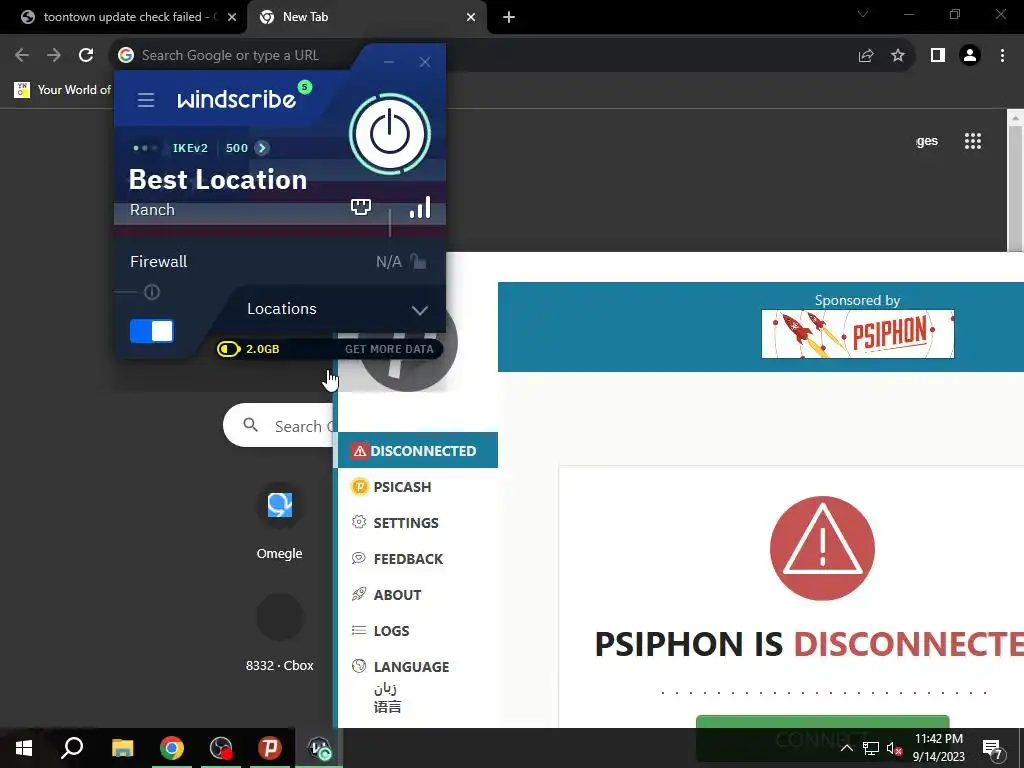Open the taskbar clock and date
This screenshot has width=1024, height=768.
pyautogui.click(x=939, y=748)
